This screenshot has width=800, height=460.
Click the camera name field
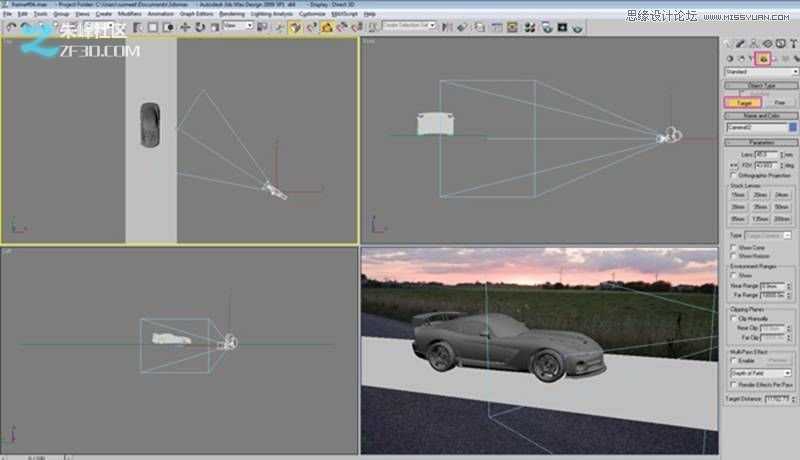pyautogui.click(x=757, y=127)
